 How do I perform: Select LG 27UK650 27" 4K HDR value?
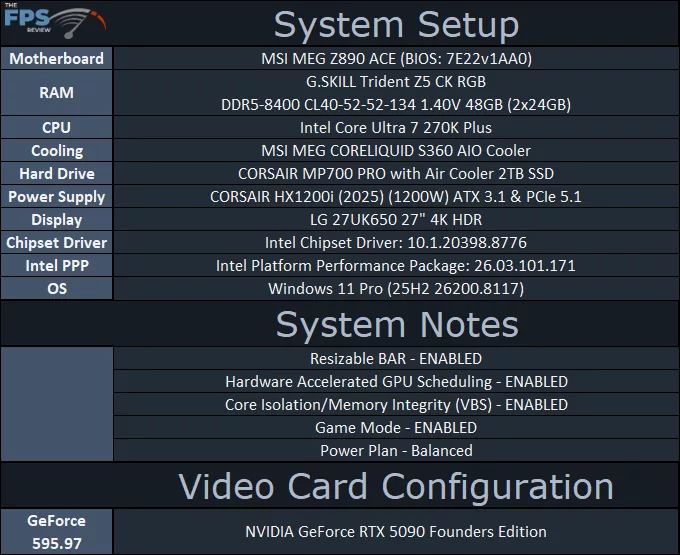click(396, 219)
